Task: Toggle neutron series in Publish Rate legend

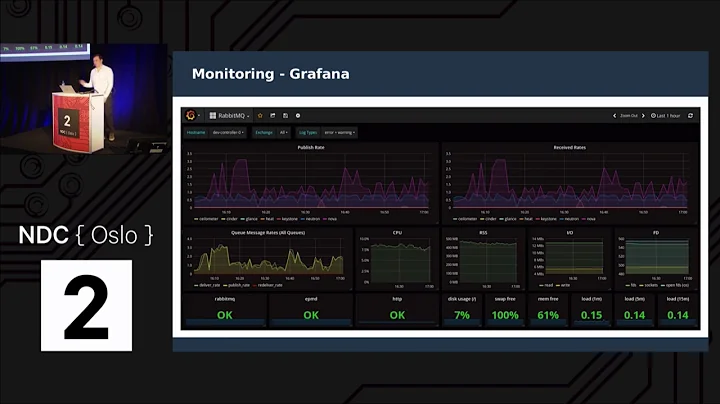Action: (310, 219)
